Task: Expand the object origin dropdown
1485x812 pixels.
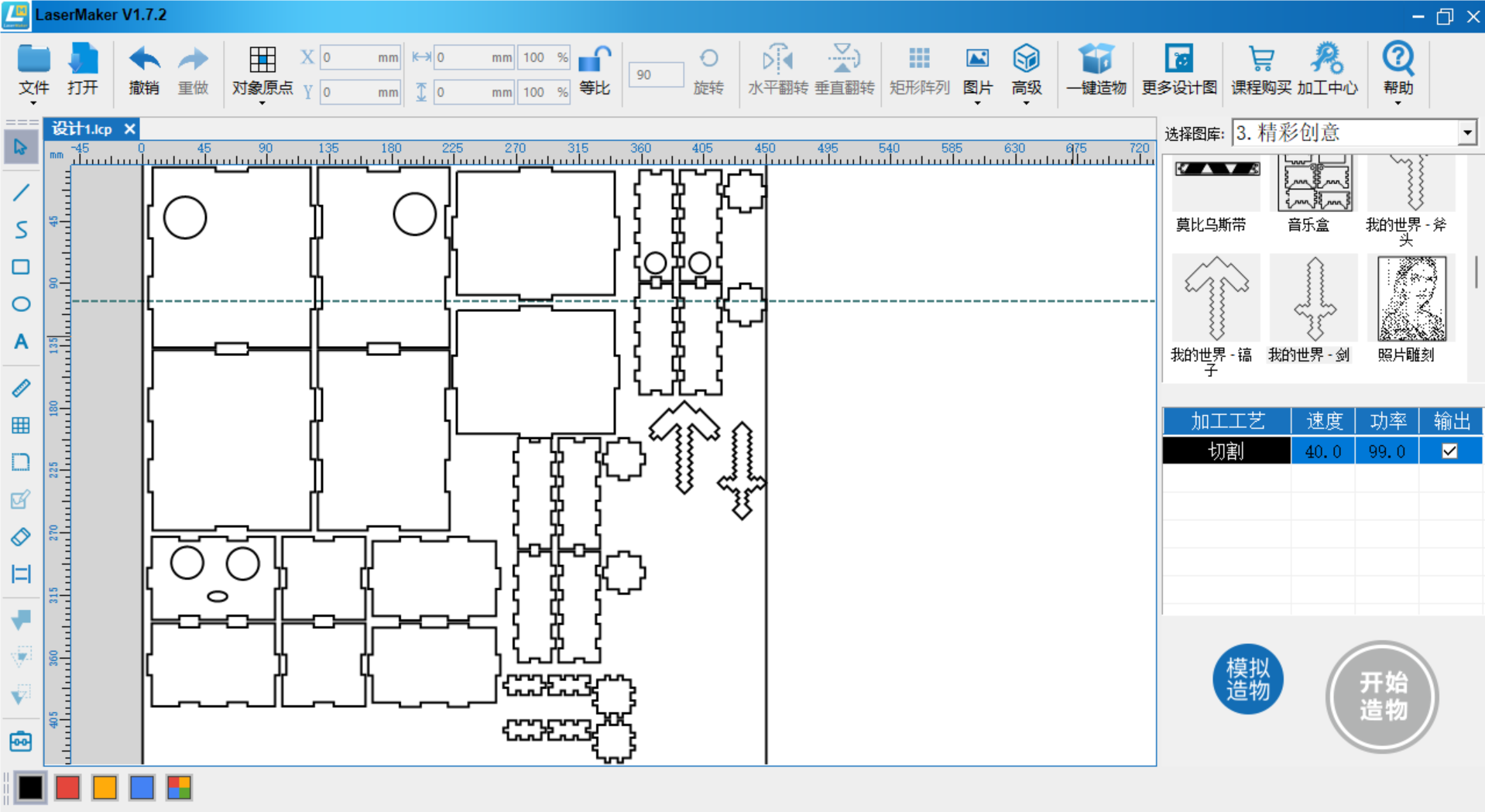Action: 262,103
